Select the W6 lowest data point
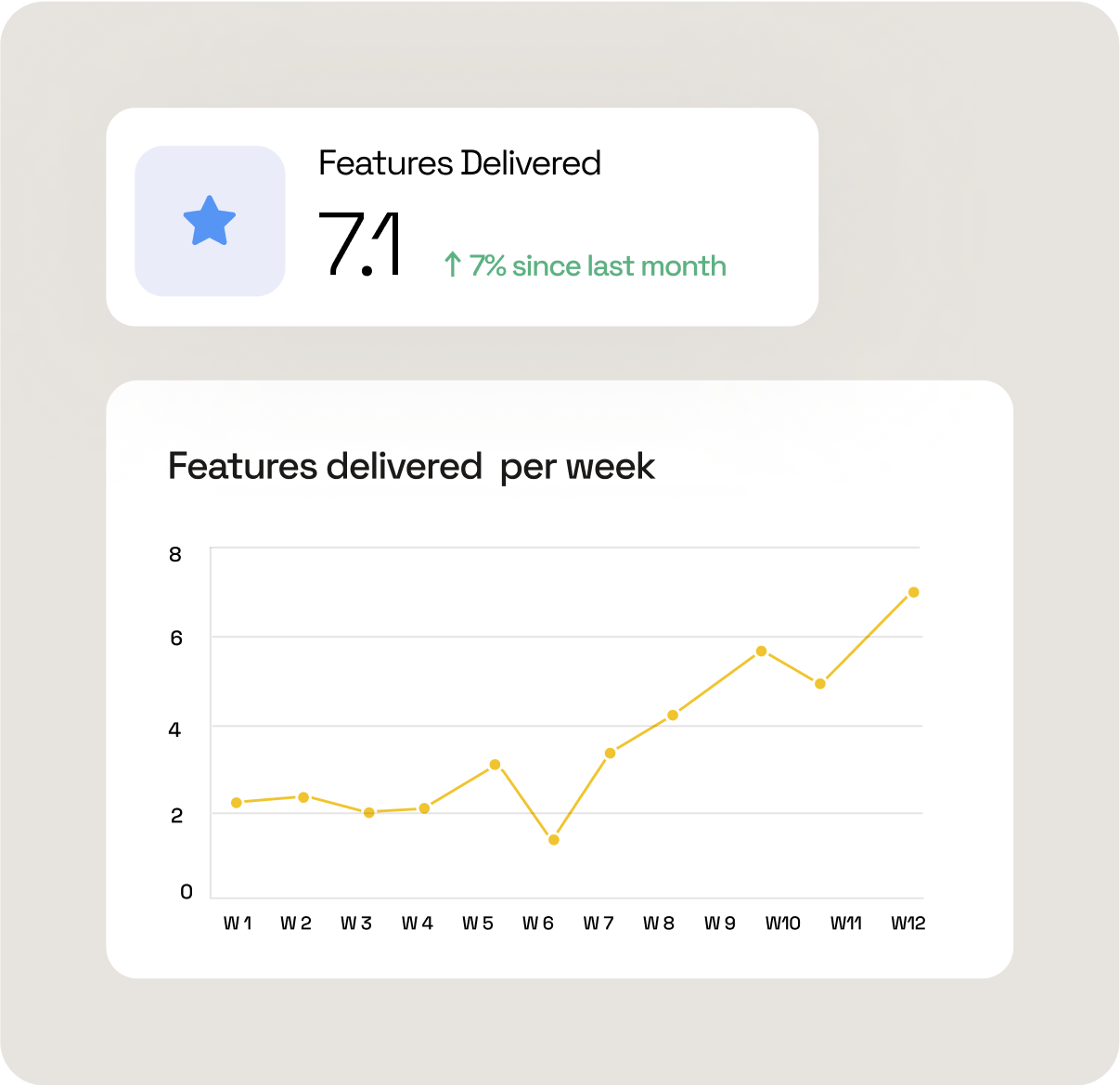Viewport: 1120px width, 1085px height. (554, 840)
